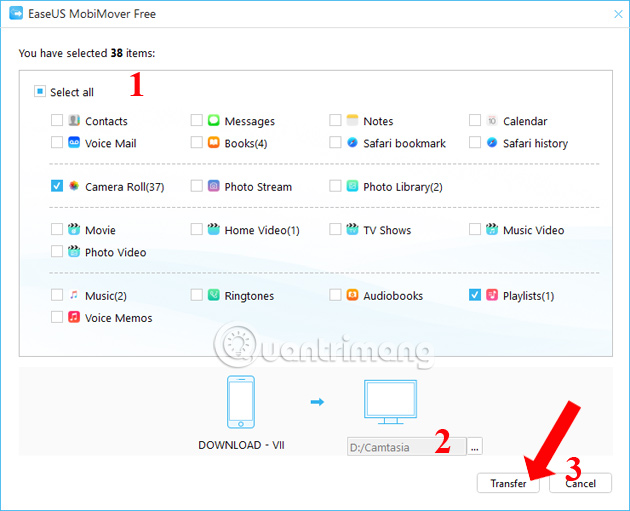Check the Music(2) checkbox
Image resolution: width=630 pixels, height=511 pixels.
coord(57,295)
